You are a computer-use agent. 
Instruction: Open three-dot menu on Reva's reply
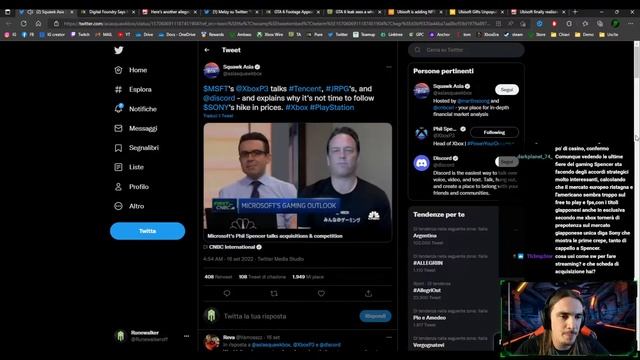pos(389,338)
